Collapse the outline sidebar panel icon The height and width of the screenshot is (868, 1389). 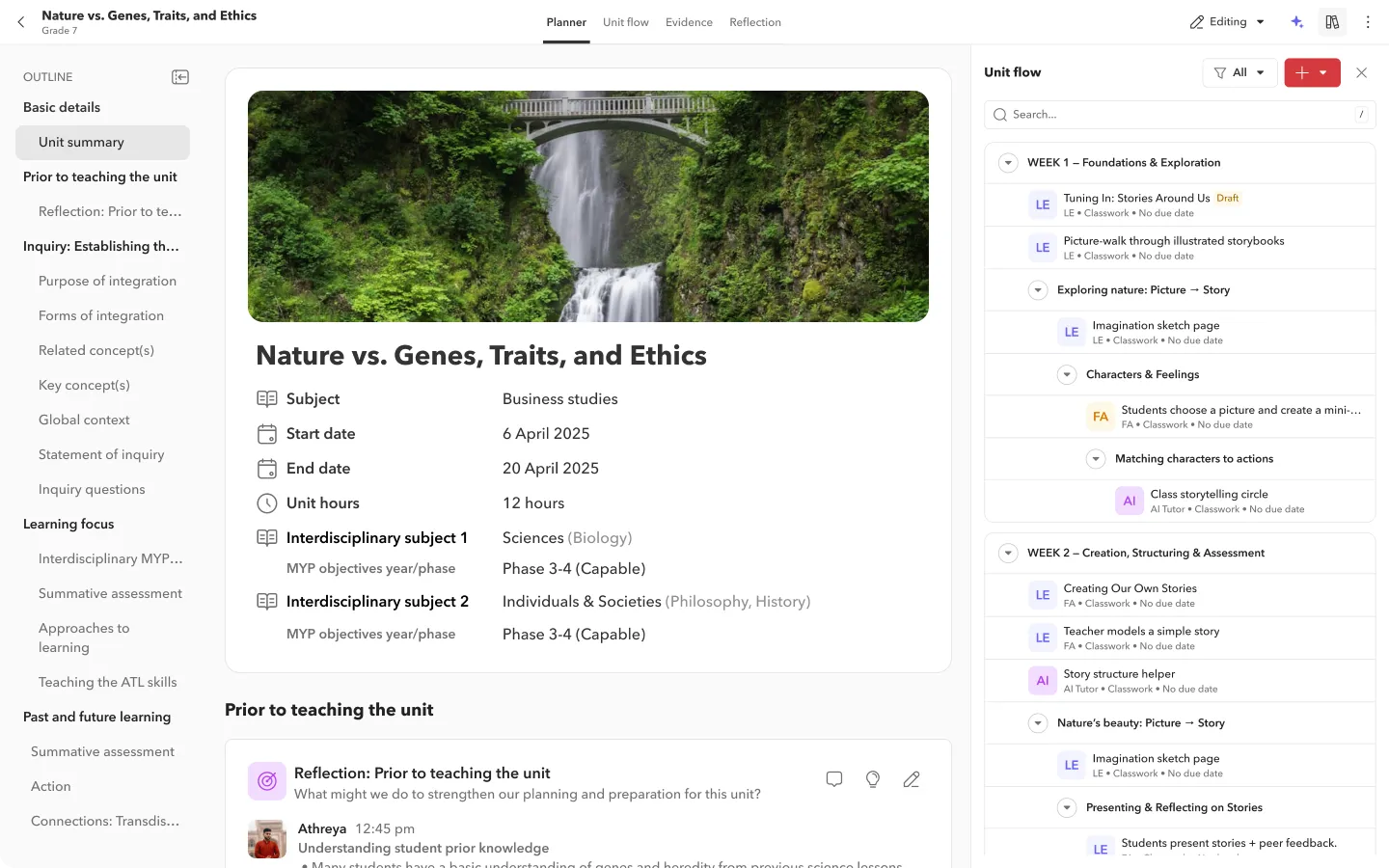[x=180, y=77]
